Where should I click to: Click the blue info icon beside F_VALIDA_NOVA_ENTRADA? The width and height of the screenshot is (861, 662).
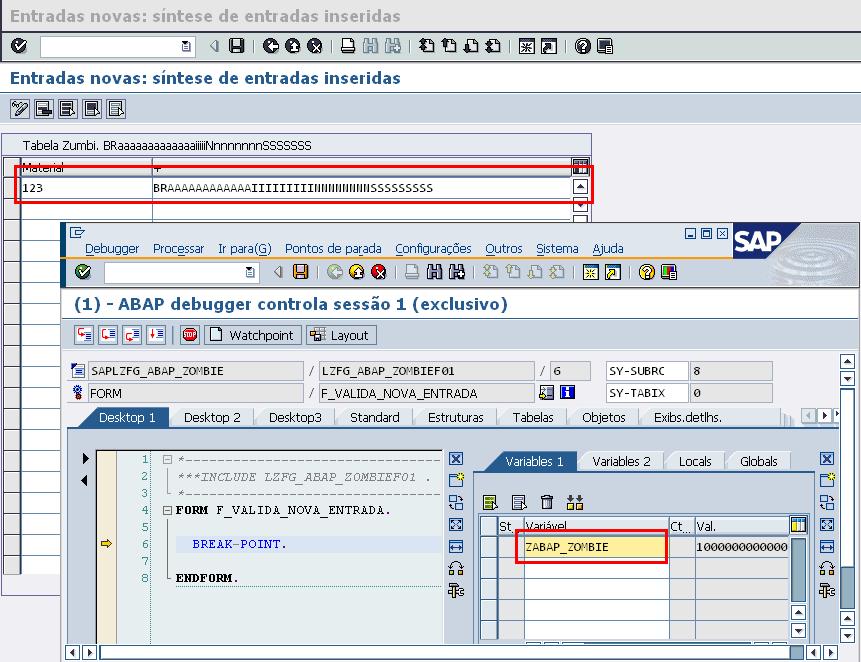pyautogui.click(x=569, y=393)
